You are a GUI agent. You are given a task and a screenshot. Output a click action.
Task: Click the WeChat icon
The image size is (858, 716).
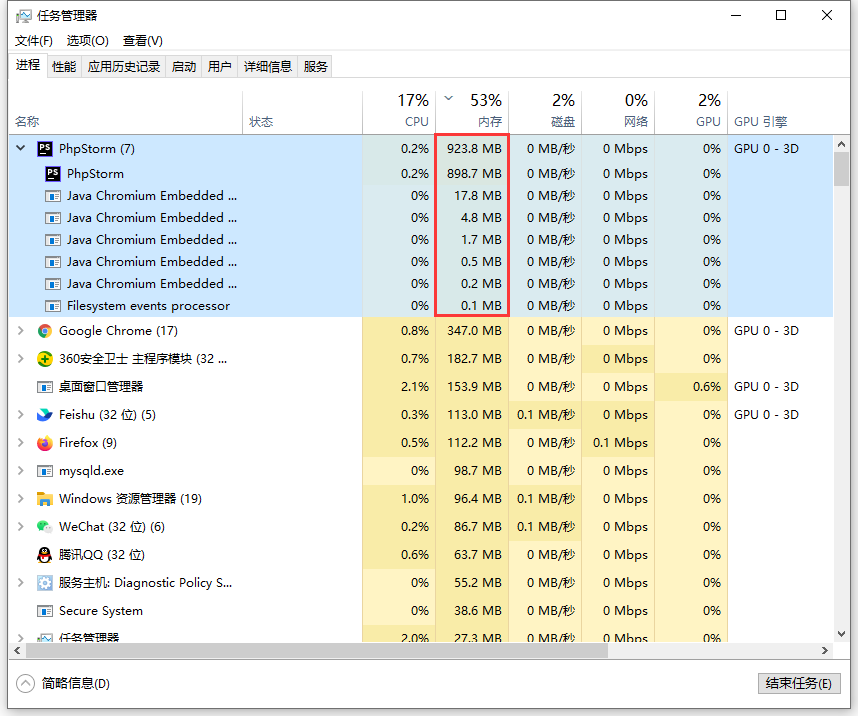[45, 527]
